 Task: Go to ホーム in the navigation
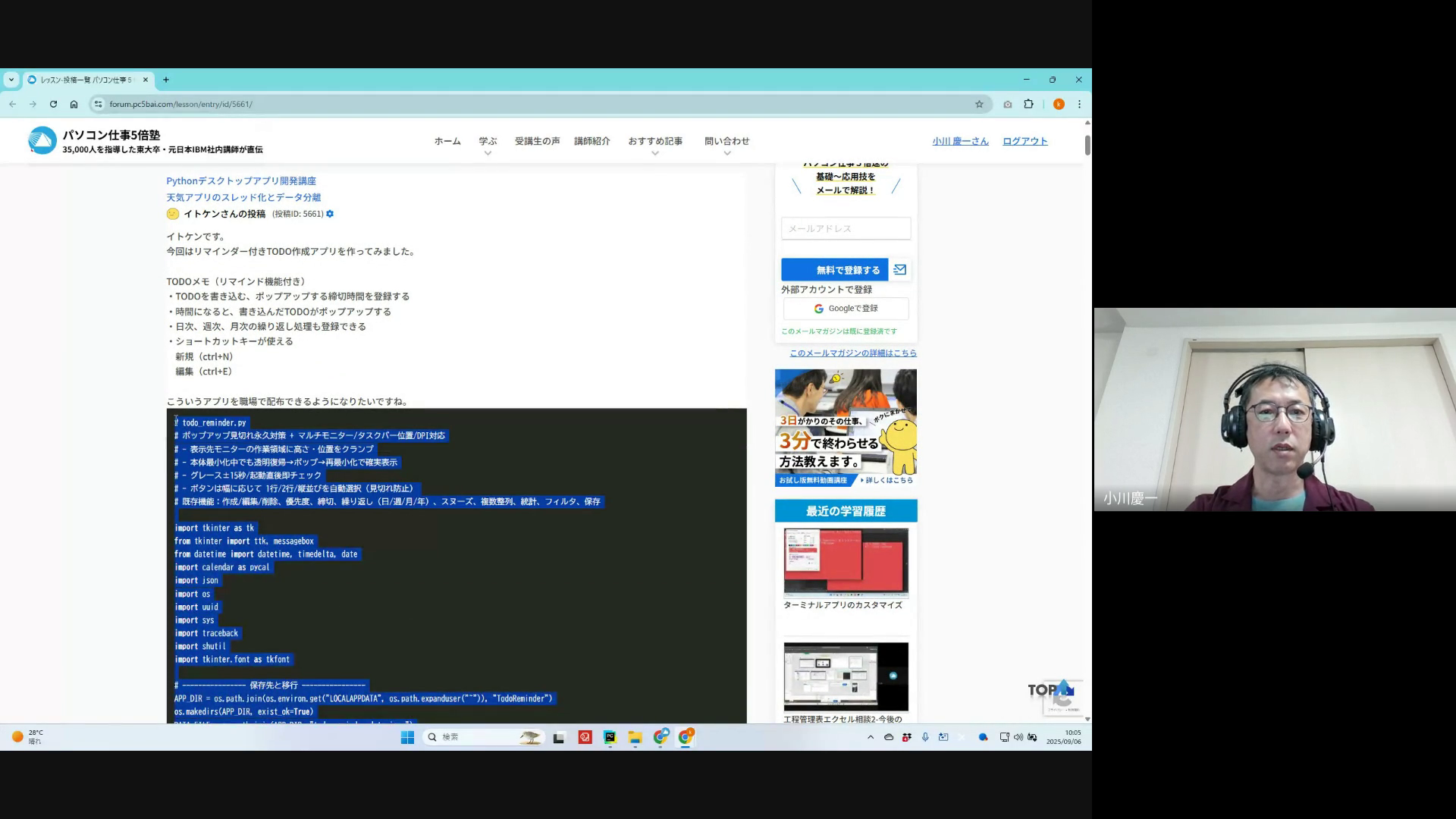(447, 141)
